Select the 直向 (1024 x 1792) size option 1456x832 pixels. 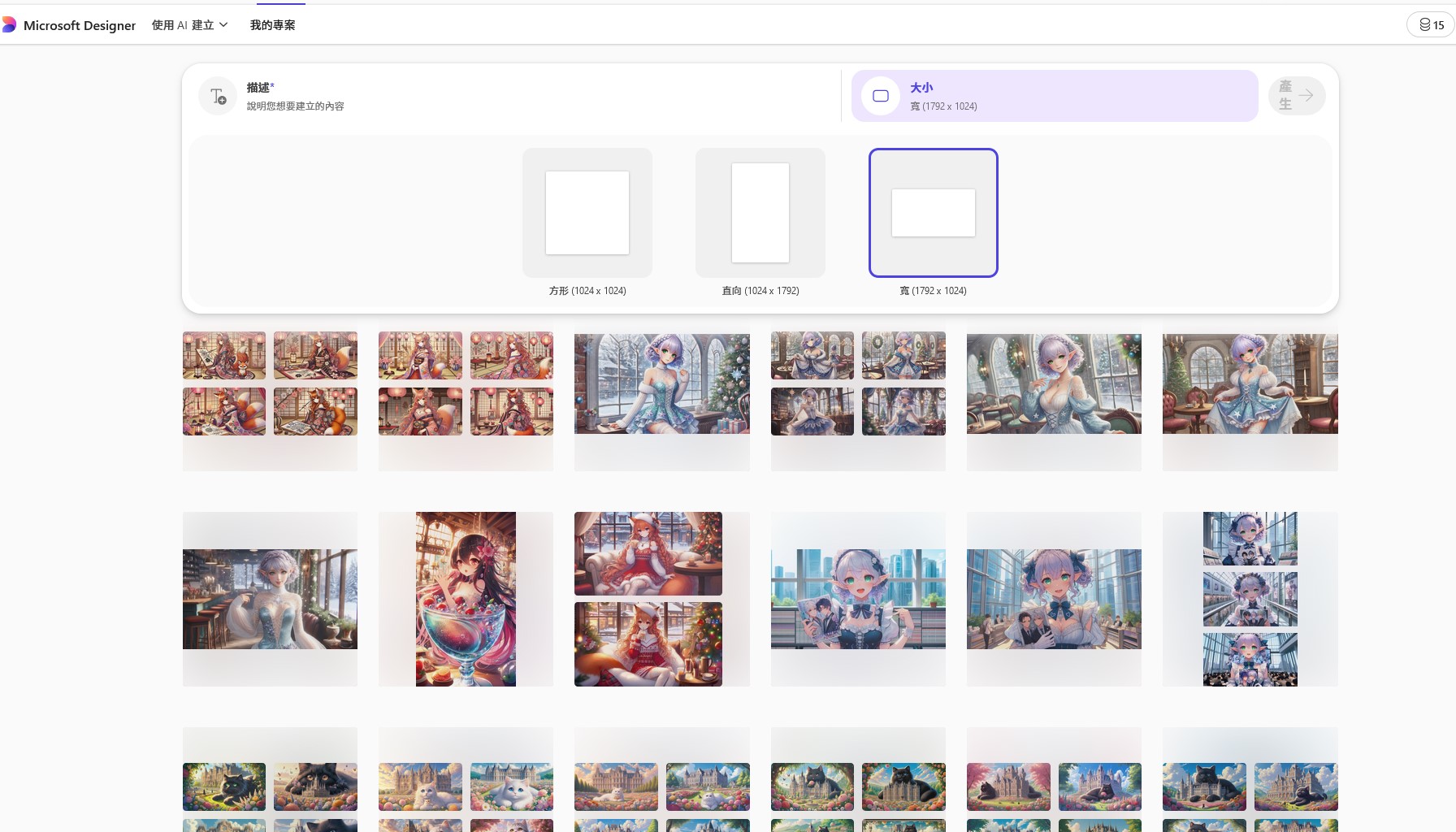tap(760, 213)
